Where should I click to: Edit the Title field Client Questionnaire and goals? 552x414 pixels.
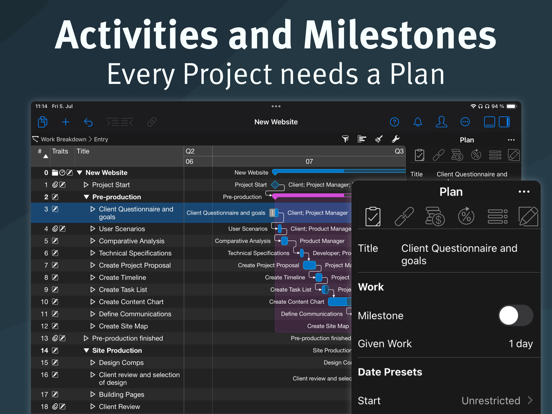pos(459,254)
